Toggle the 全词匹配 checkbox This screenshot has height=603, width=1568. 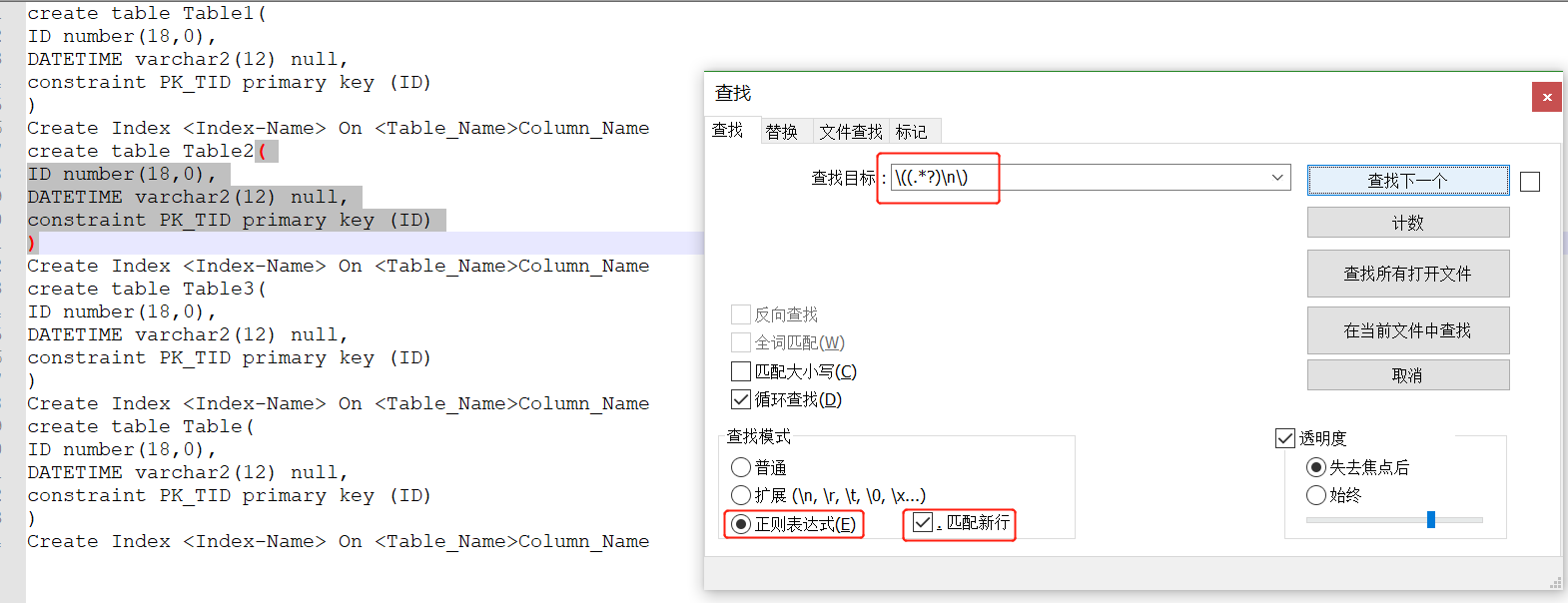(x=741, y=342)
